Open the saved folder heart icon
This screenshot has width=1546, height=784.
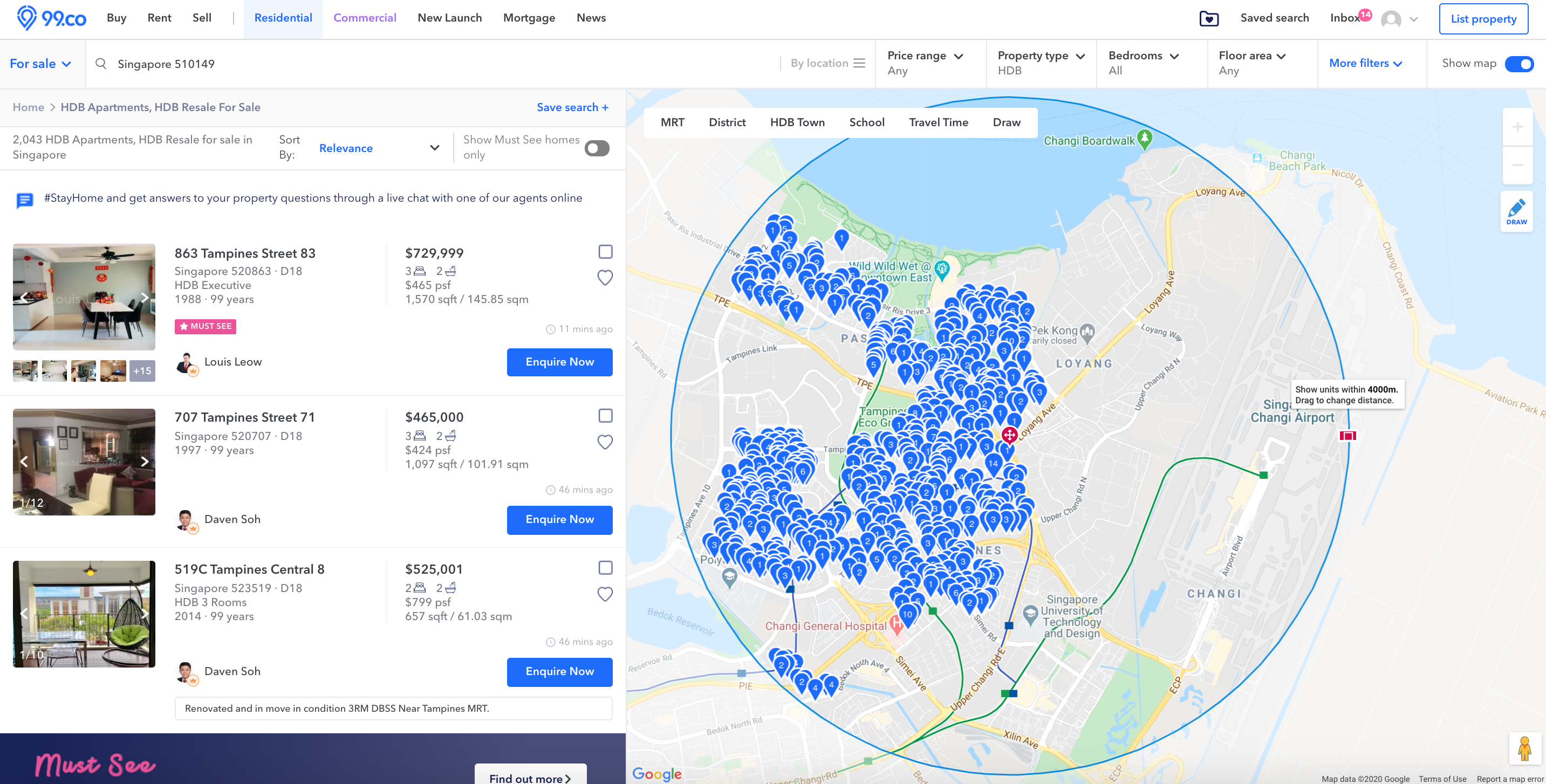click(1209, 18)
